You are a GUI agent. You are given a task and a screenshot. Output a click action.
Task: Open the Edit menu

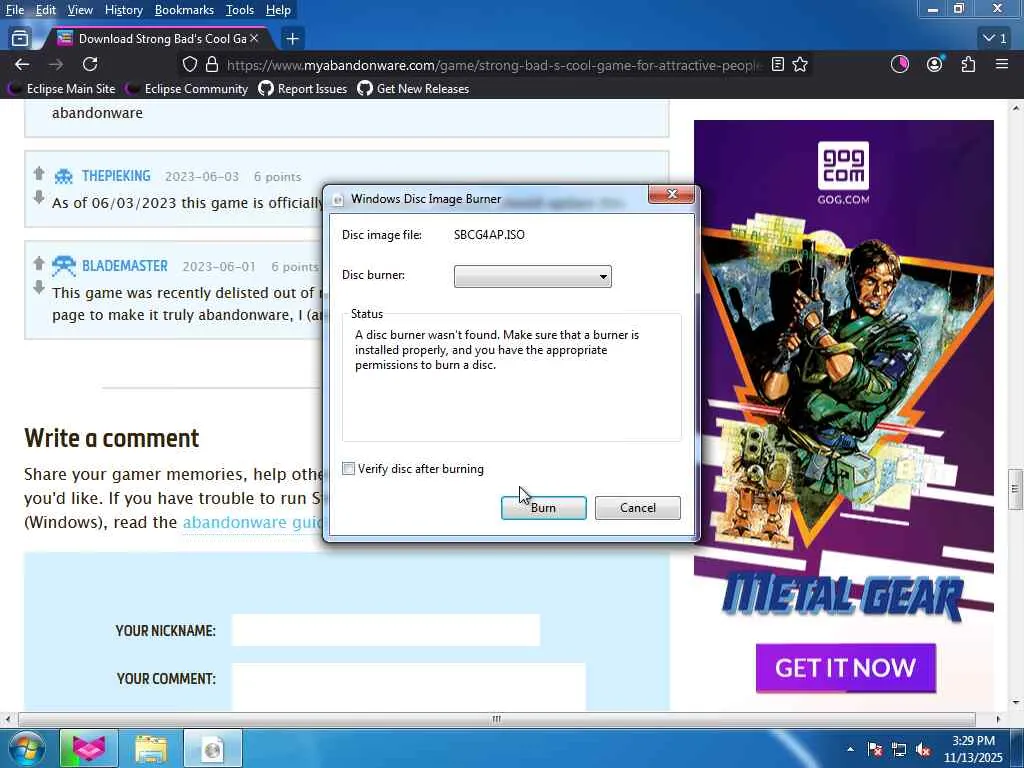click(46, 10)
